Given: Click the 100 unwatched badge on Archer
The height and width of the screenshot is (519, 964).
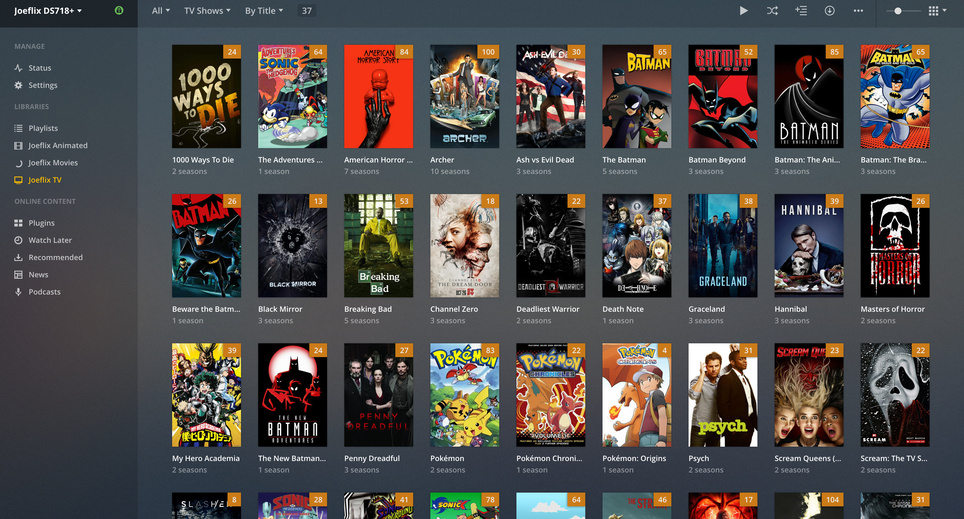Looking at the screenshot, I should 489,52.
